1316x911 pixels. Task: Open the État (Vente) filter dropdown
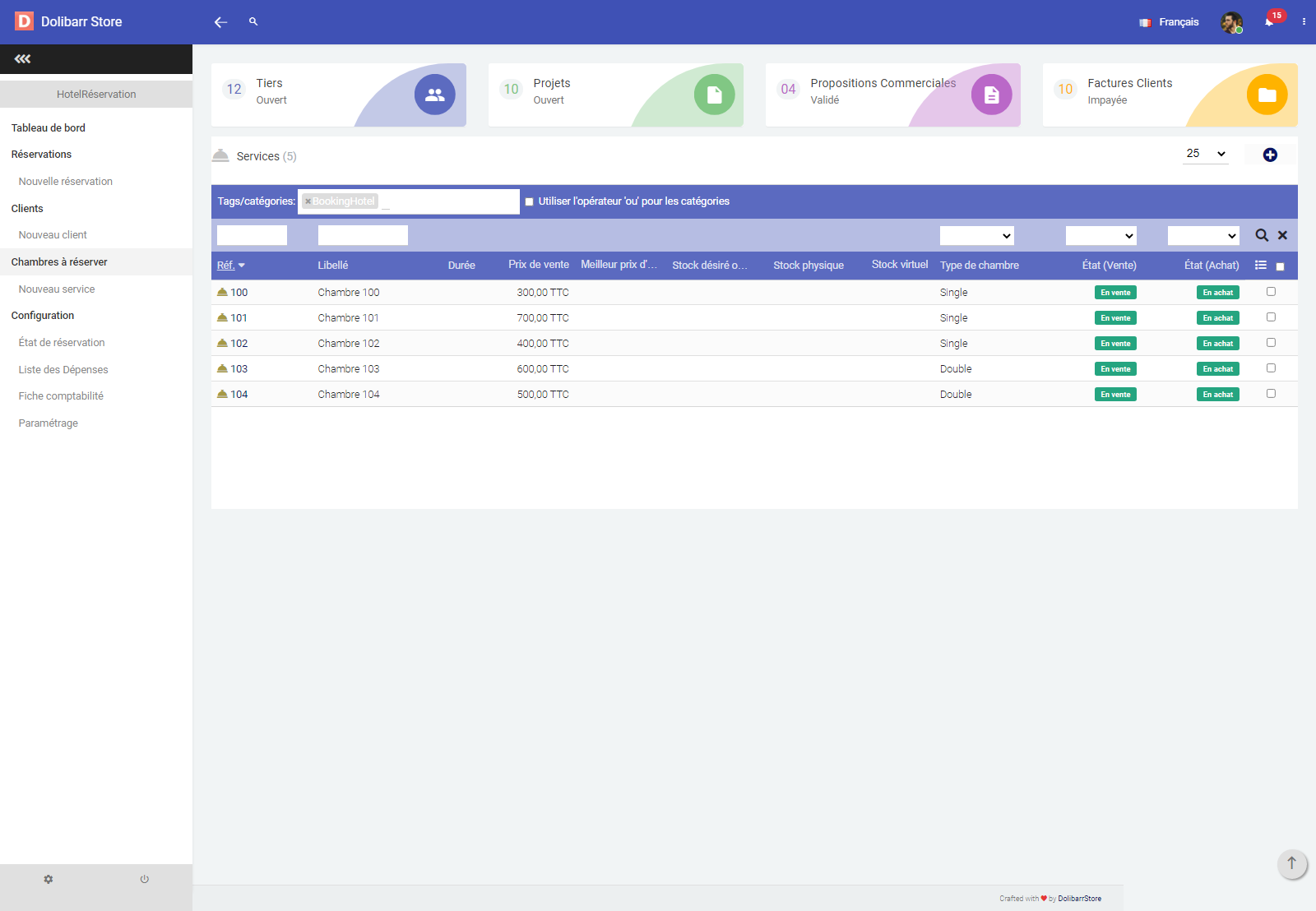coord(1101,236)
